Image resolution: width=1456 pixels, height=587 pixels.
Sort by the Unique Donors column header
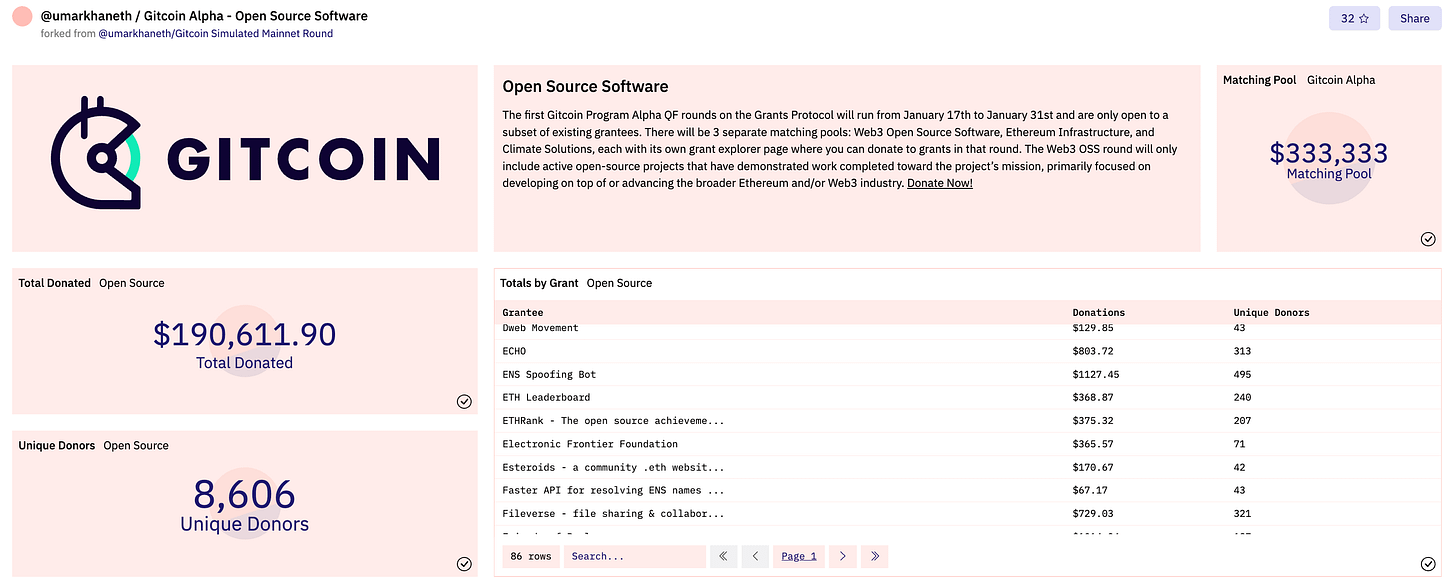(x=1271, y=312)
